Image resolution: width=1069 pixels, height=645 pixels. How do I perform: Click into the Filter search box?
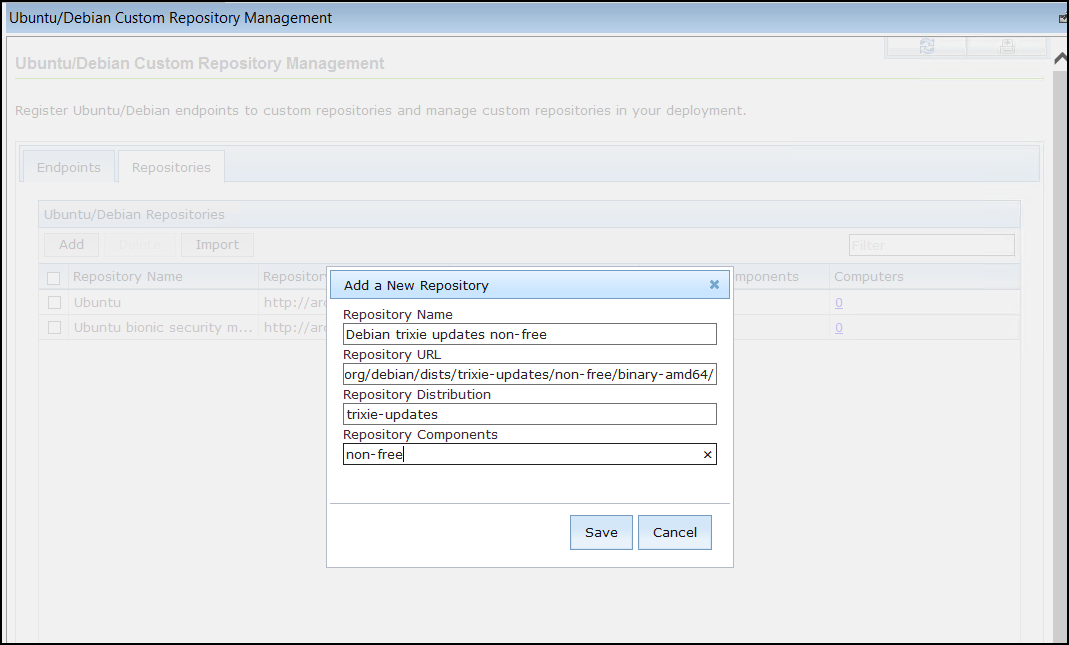coord(931,245)
